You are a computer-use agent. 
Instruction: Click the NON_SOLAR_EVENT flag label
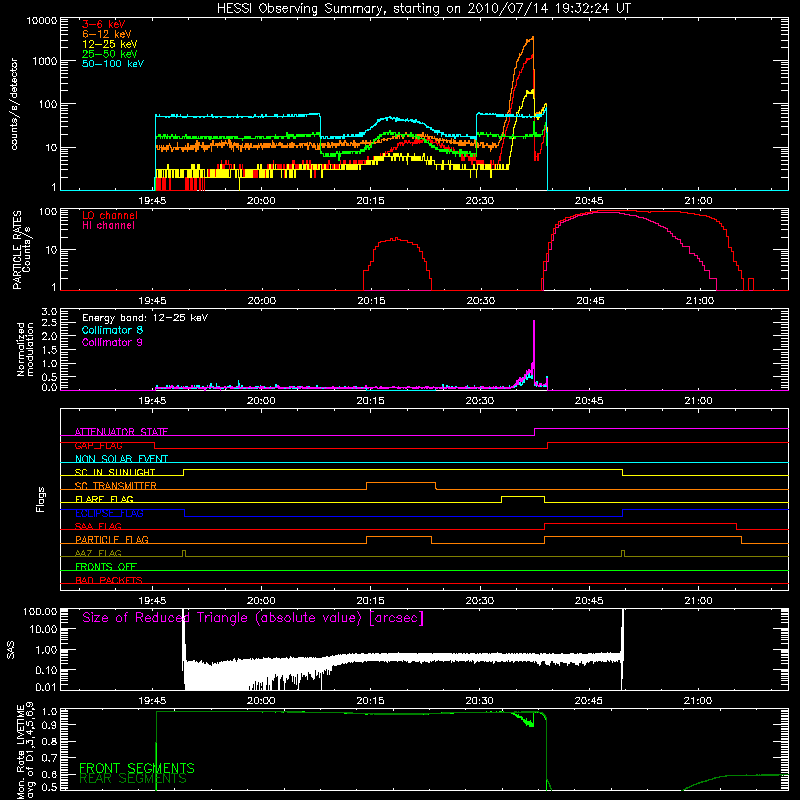tap(121, 459)
